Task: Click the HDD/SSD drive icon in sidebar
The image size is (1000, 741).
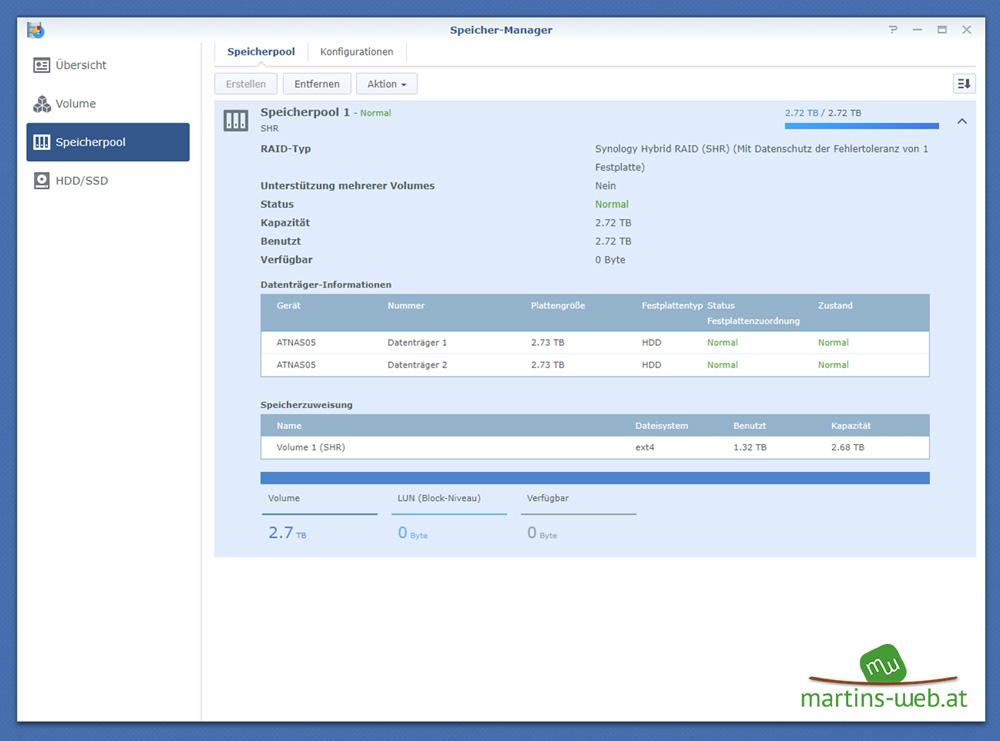Action: coord(41,180)
